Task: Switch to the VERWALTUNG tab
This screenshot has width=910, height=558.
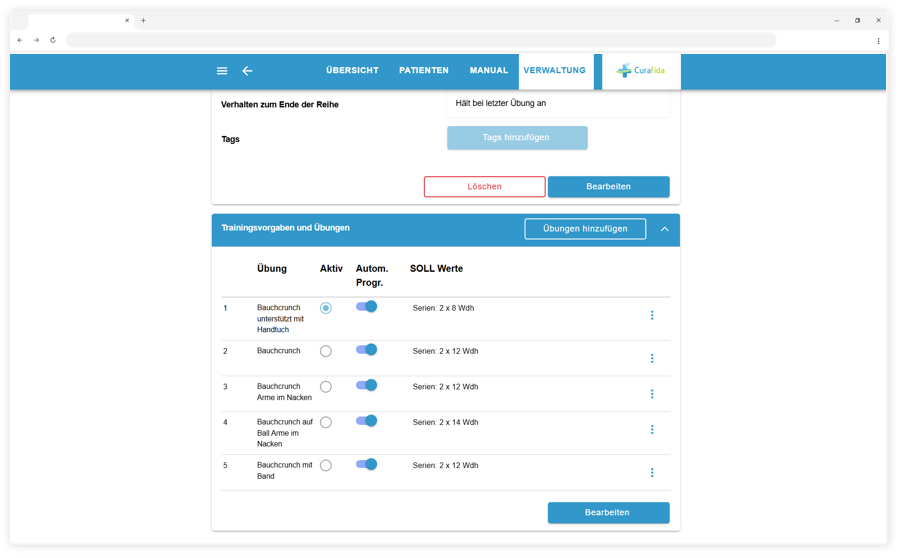Action: pos(555,70)
